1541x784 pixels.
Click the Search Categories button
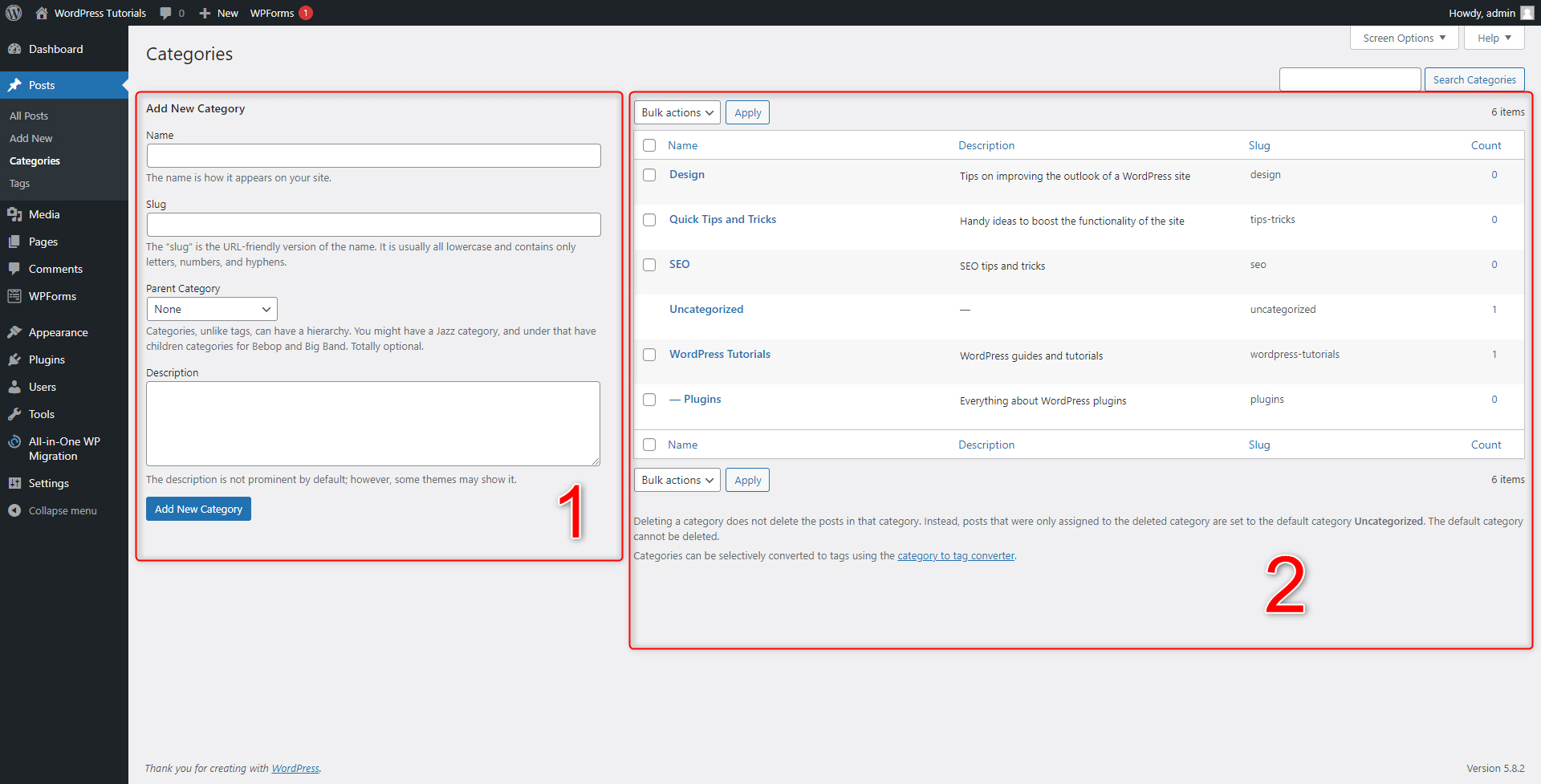click(x=1474, y=79)
